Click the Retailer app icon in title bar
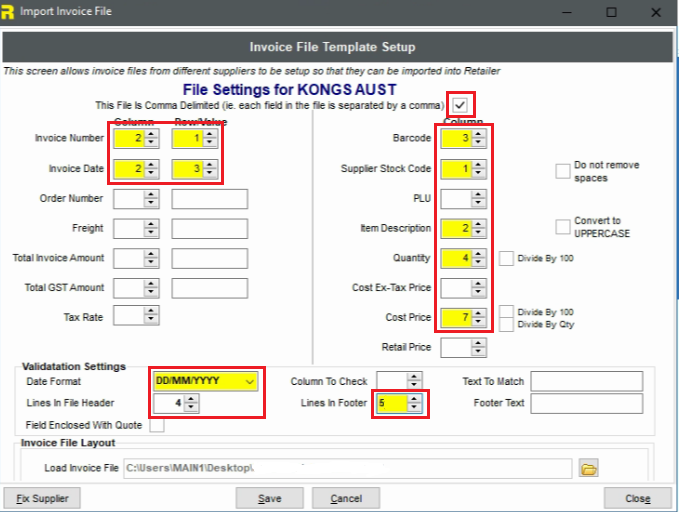 tap(9, 11)
